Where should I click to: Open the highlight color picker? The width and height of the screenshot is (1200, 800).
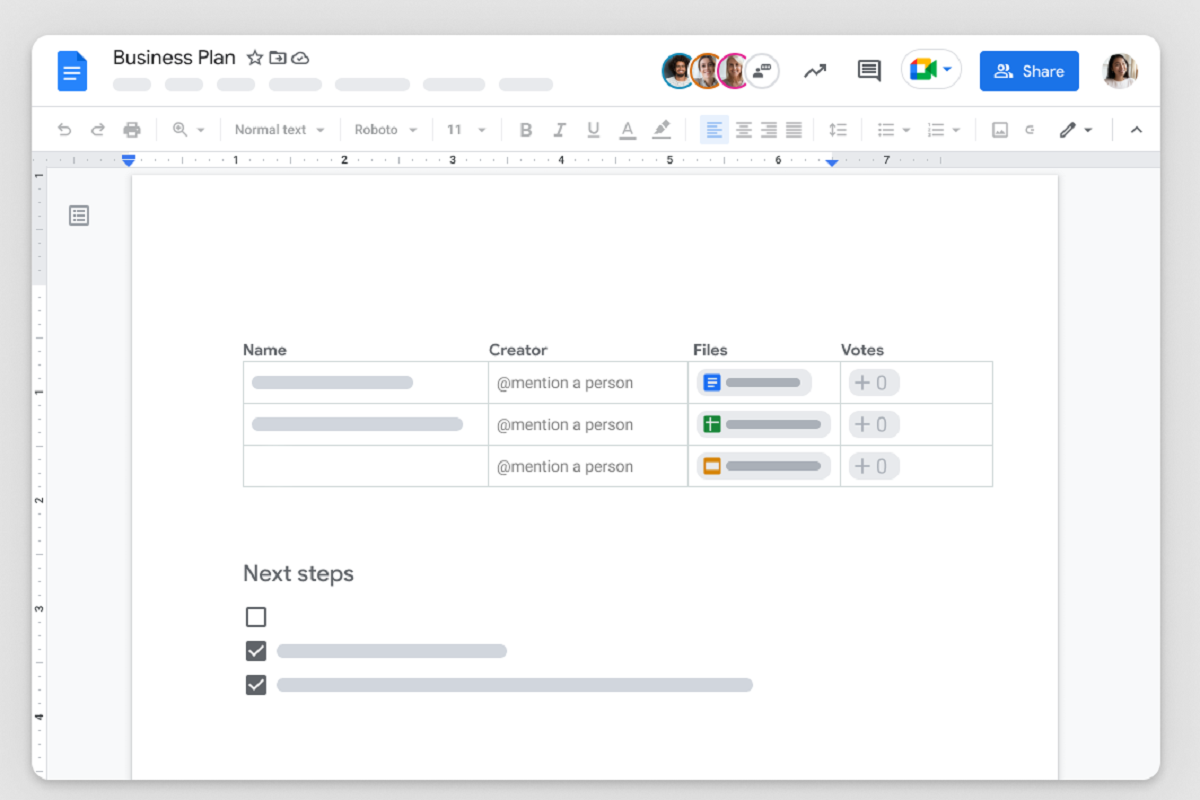pos(661,130)
